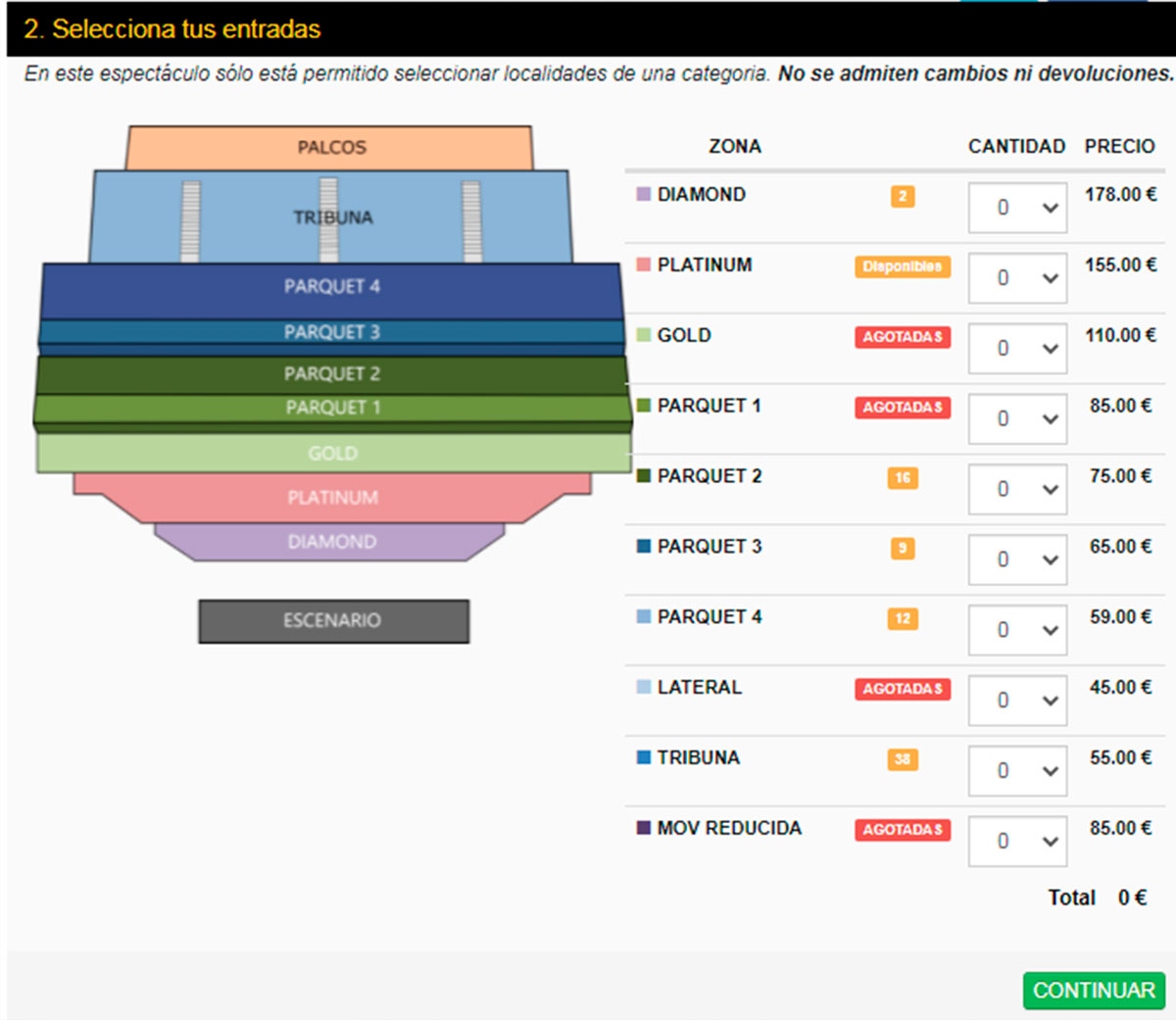Click the GOLD 'AGOTADAS' badge
Image resolution: width=1176 pixels, height=1020 pixels.
tap(903, 337)
